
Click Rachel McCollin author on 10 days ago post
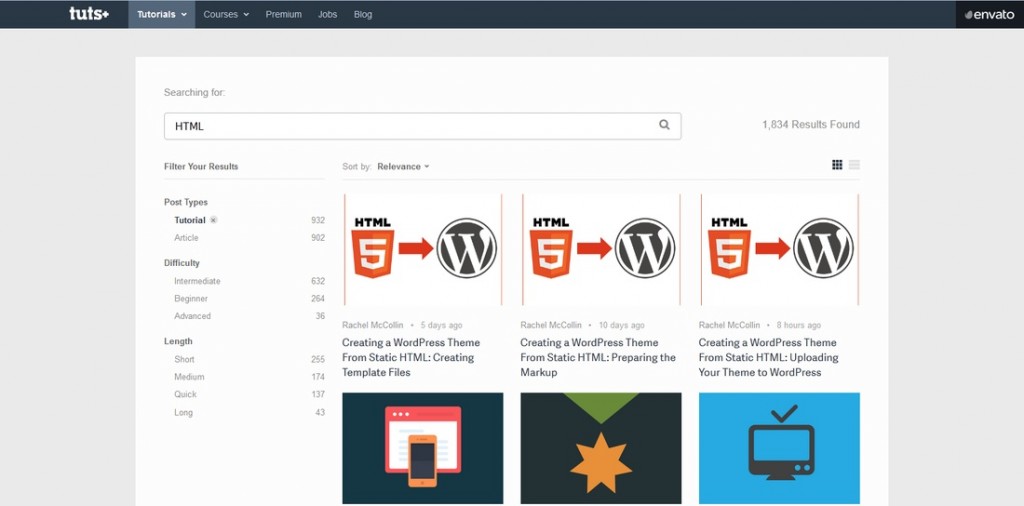coord(551,325)
